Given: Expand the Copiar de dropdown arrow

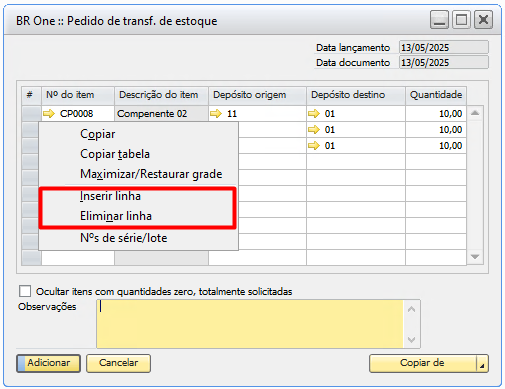Looking at the screenshot, I should [482, 363].
